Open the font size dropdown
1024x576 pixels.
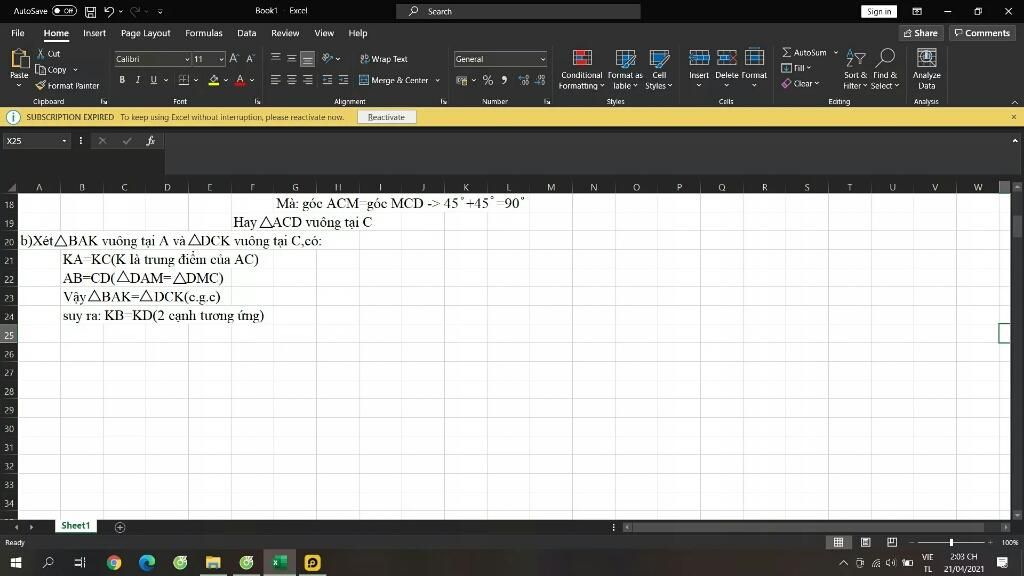pos(221,59)
